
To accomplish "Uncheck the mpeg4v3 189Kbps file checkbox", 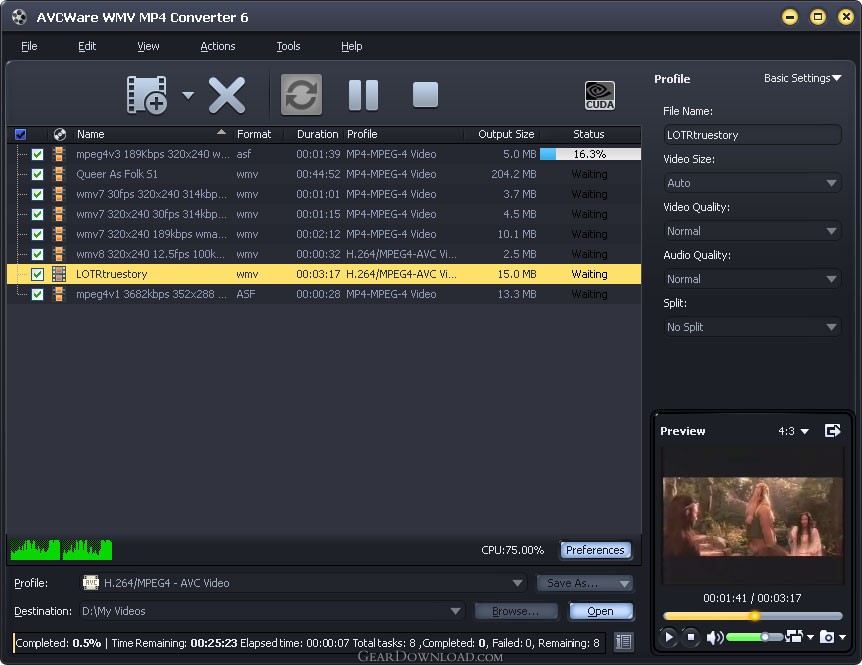I will [37, 154].
